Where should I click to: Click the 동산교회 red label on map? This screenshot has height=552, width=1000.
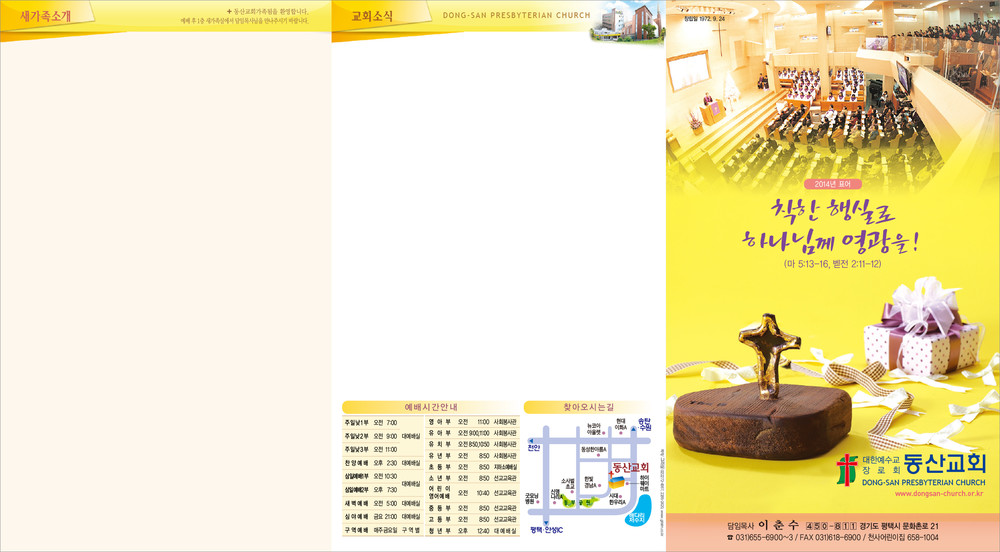(631, 468)
